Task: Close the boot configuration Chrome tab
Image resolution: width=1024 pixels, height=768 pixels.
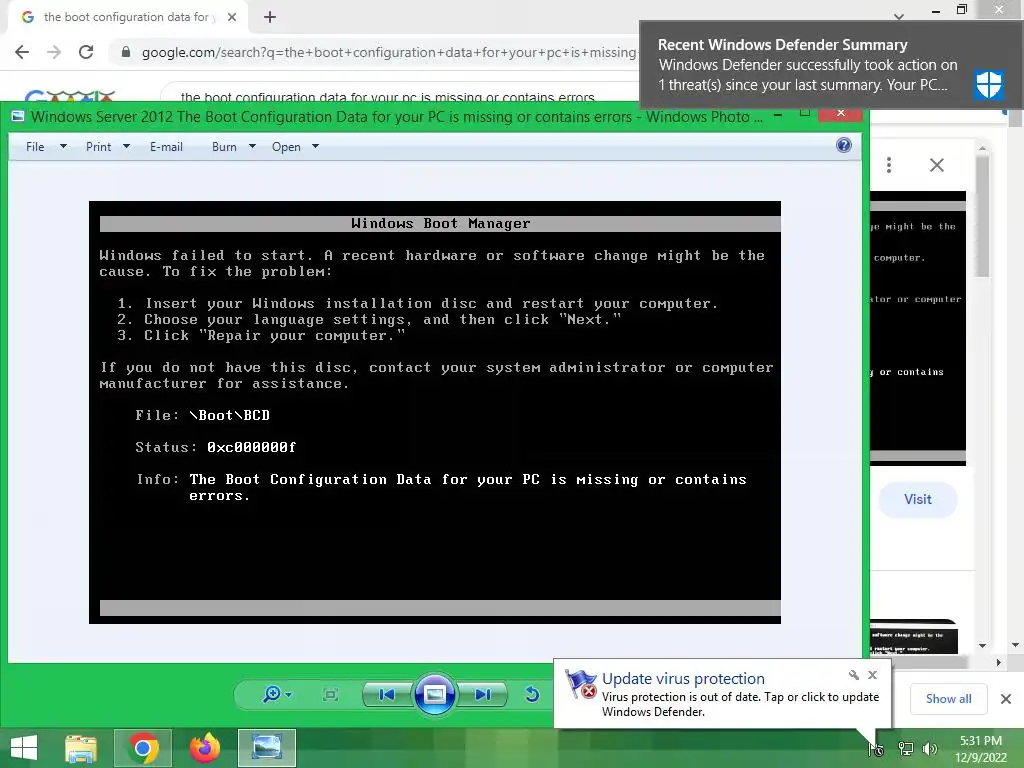Action: (232, 17)
